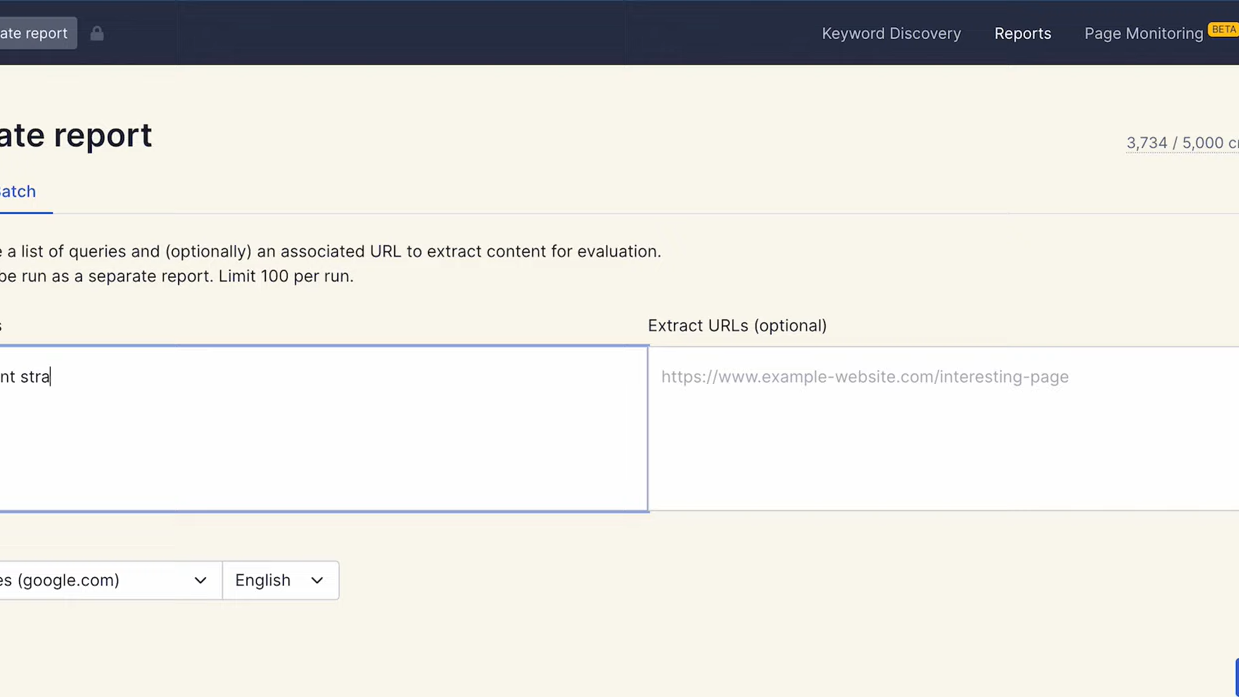Image resolution: width=1239 pixels, height=697 pixels.
Task: Click the chevron arrow on the google.com dropdown
Action: point(200,580)
